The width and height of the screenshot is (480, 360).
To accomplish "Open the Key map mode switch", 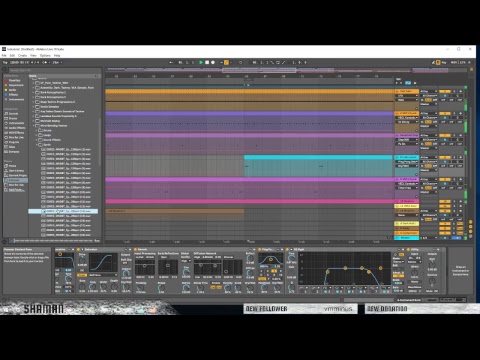I will click(x=445, y=62).
